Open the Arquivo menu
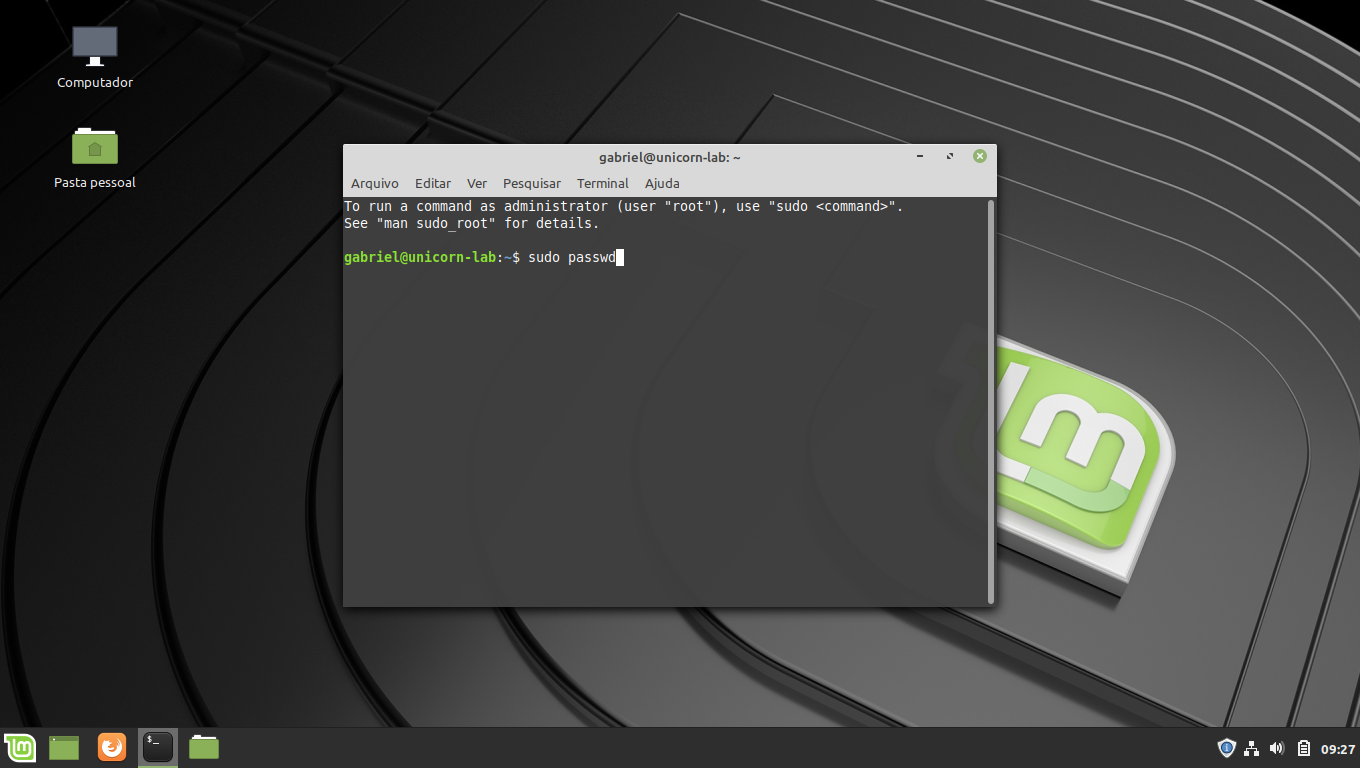Screen dimensions: 1360x768 pos(375,183)
